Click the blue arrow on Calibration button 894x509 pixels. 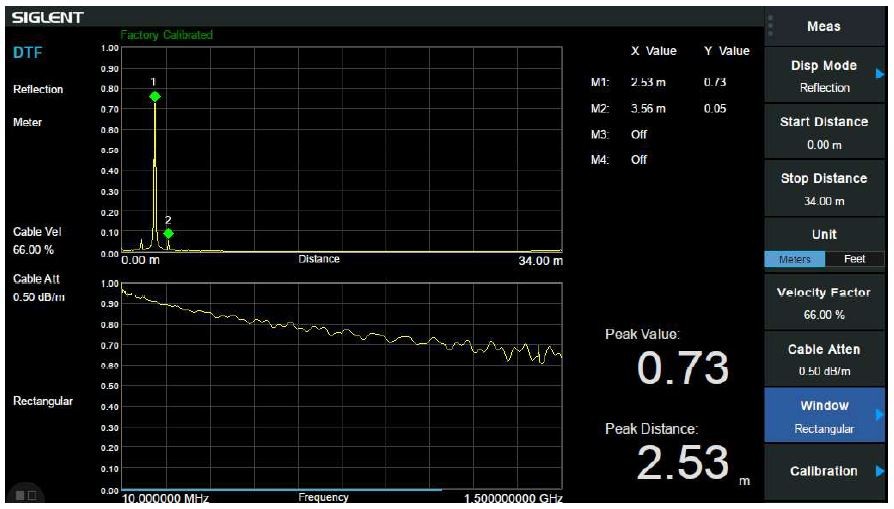[x=880, y=470]
